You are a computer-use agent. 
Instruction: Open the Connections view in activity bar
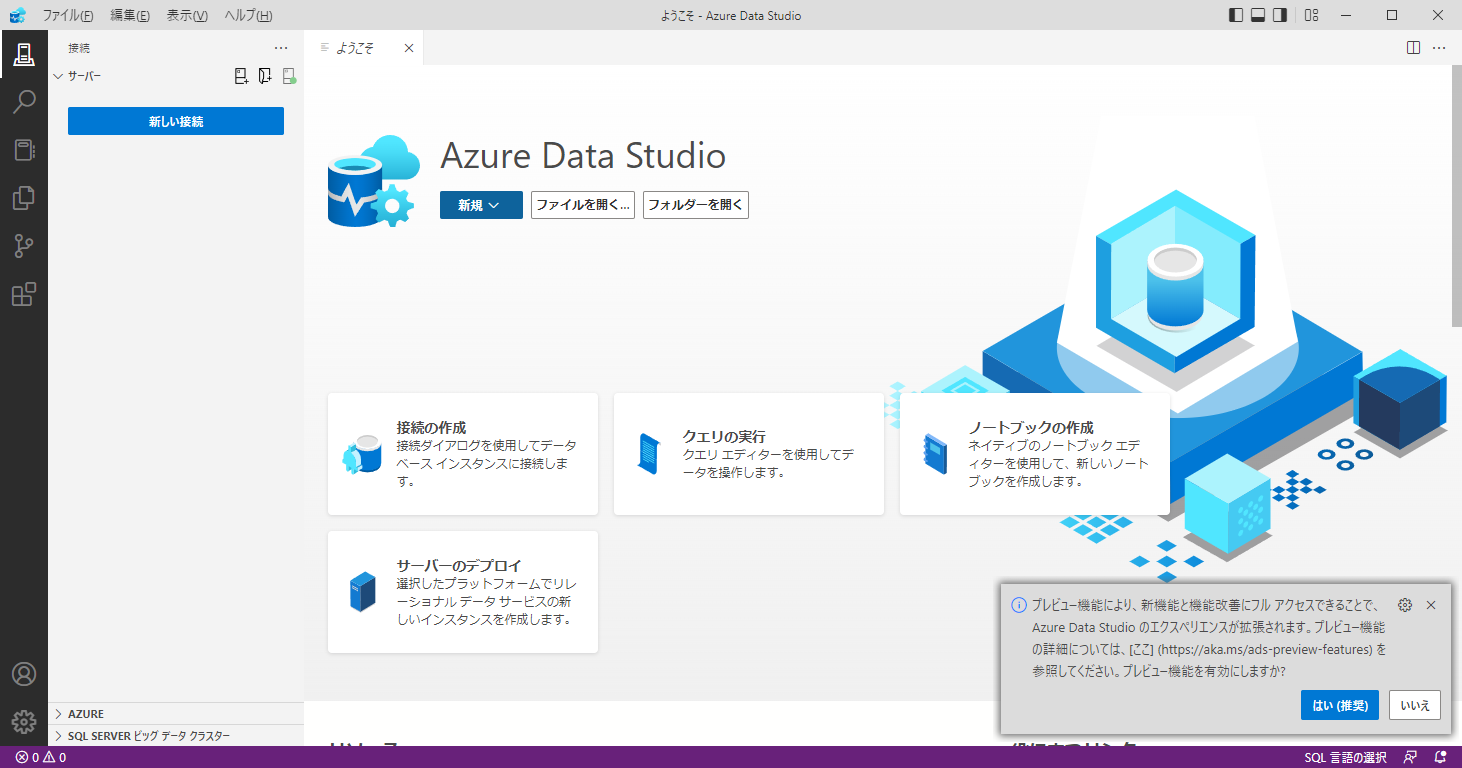pos(24,54)
